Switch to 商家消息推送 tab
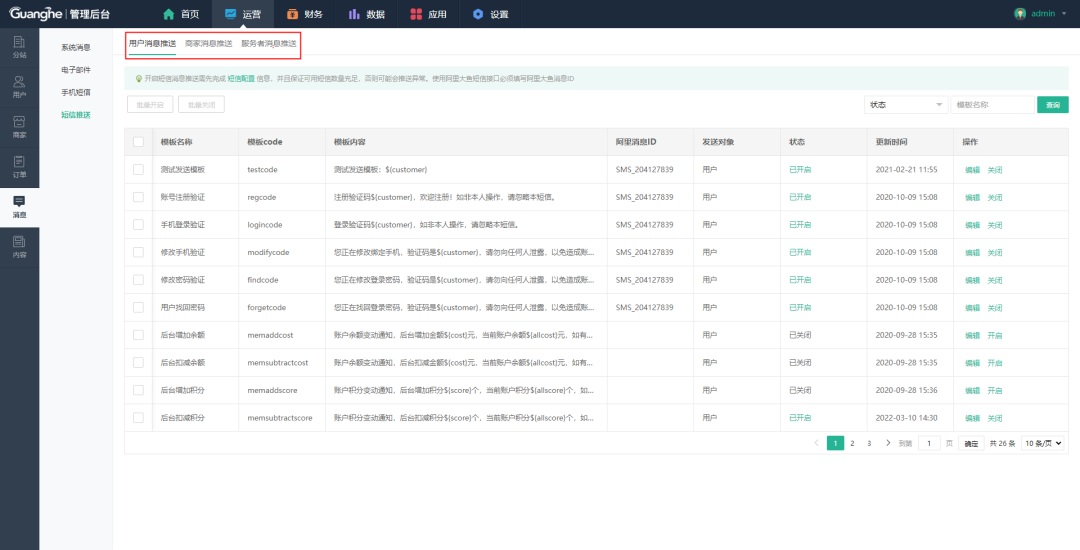 coord(209,43)
